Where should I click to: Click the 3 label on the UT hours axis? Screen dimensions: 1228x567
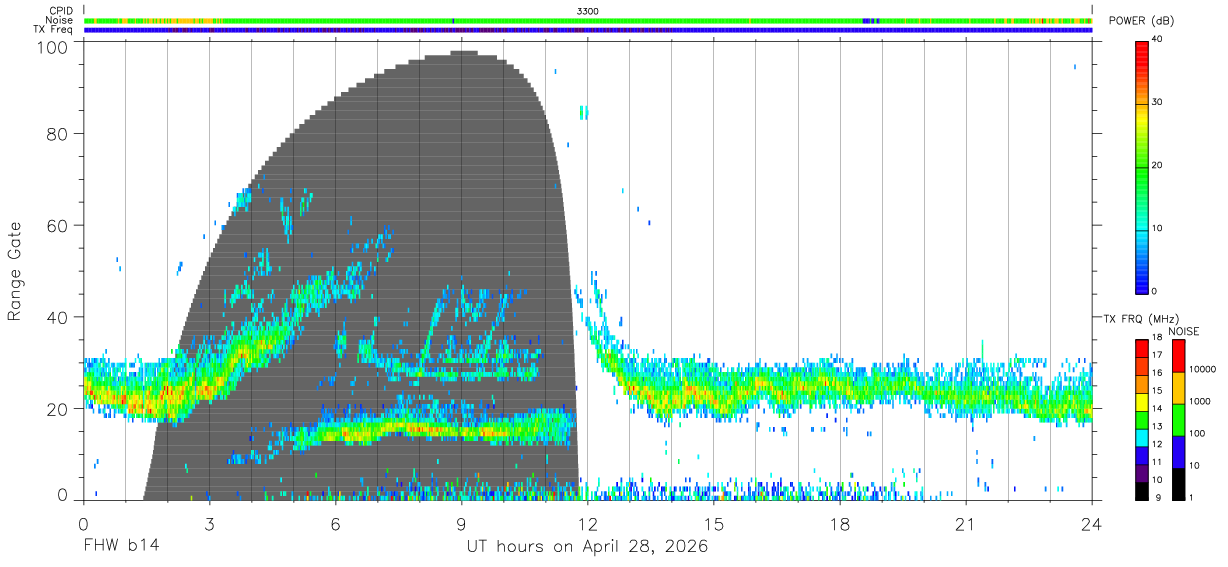pyautogui.click(x=209, y=525)
